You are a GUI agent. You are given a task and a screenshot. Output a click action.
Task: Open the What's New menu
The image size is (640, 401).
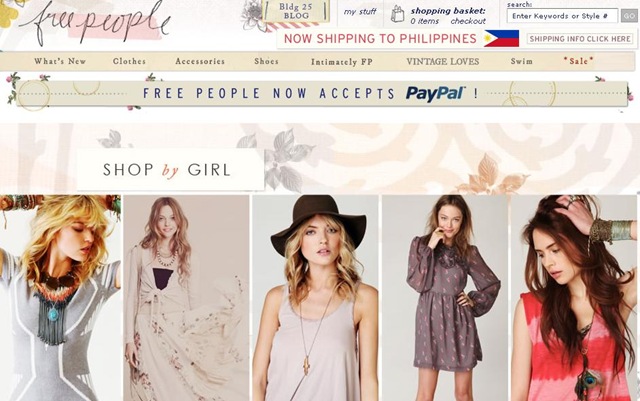click(60, 61)
